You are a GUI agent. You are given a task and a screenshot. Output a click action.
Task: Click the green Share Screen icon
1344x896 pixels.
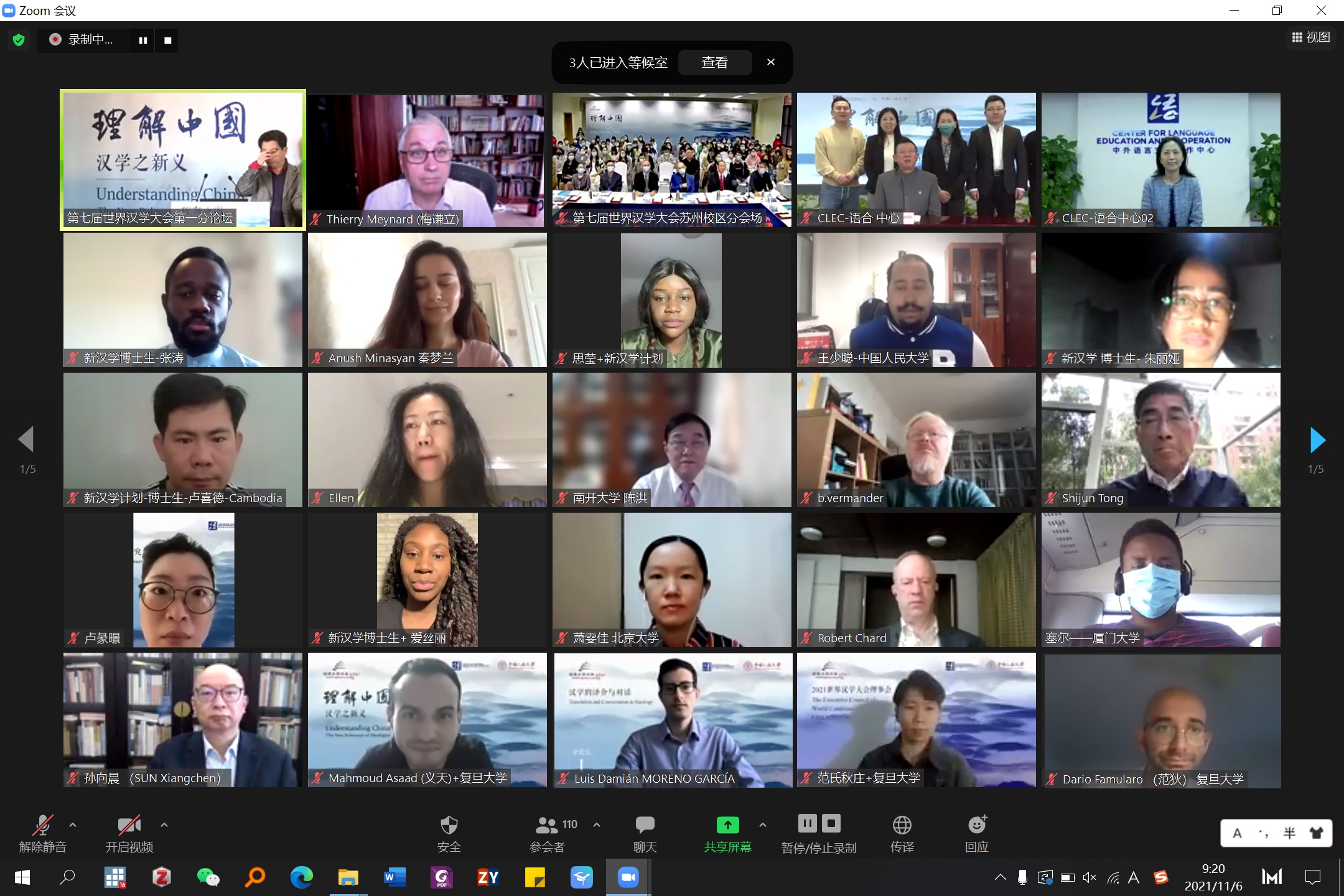click(x=727, y=826)
